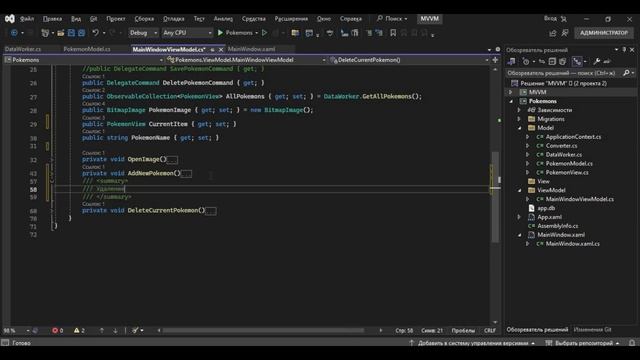Click the warnings triangle icon showing 2
The height and width of the screenshot is (360, 640).
click(x=77, y=330)
